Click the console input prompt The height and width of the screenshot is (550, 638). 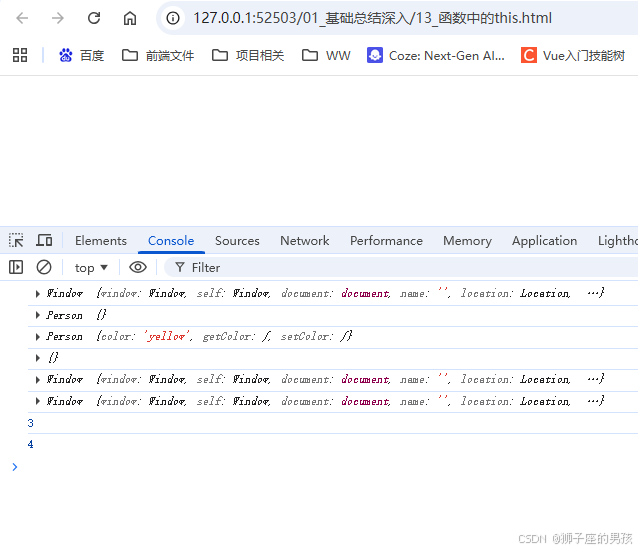(326, 467)
